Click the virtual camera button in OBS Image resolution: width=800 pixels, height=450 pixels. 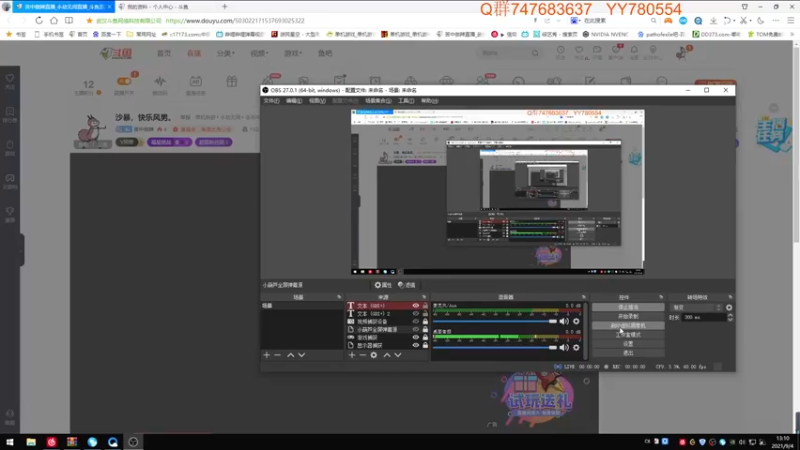[x=628, y=326]
